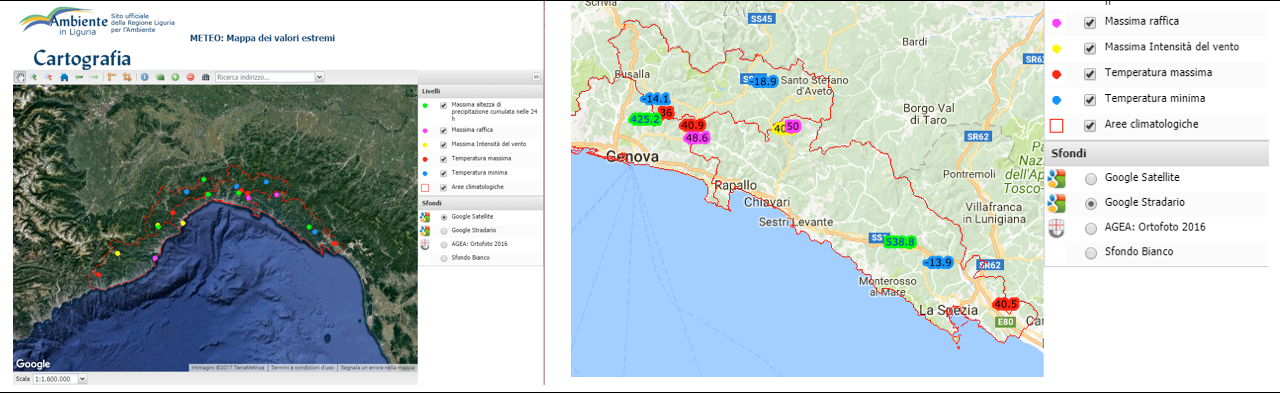Open Segnala un errore nella mappa link
Screen dimensions: 1280x394
376,368
